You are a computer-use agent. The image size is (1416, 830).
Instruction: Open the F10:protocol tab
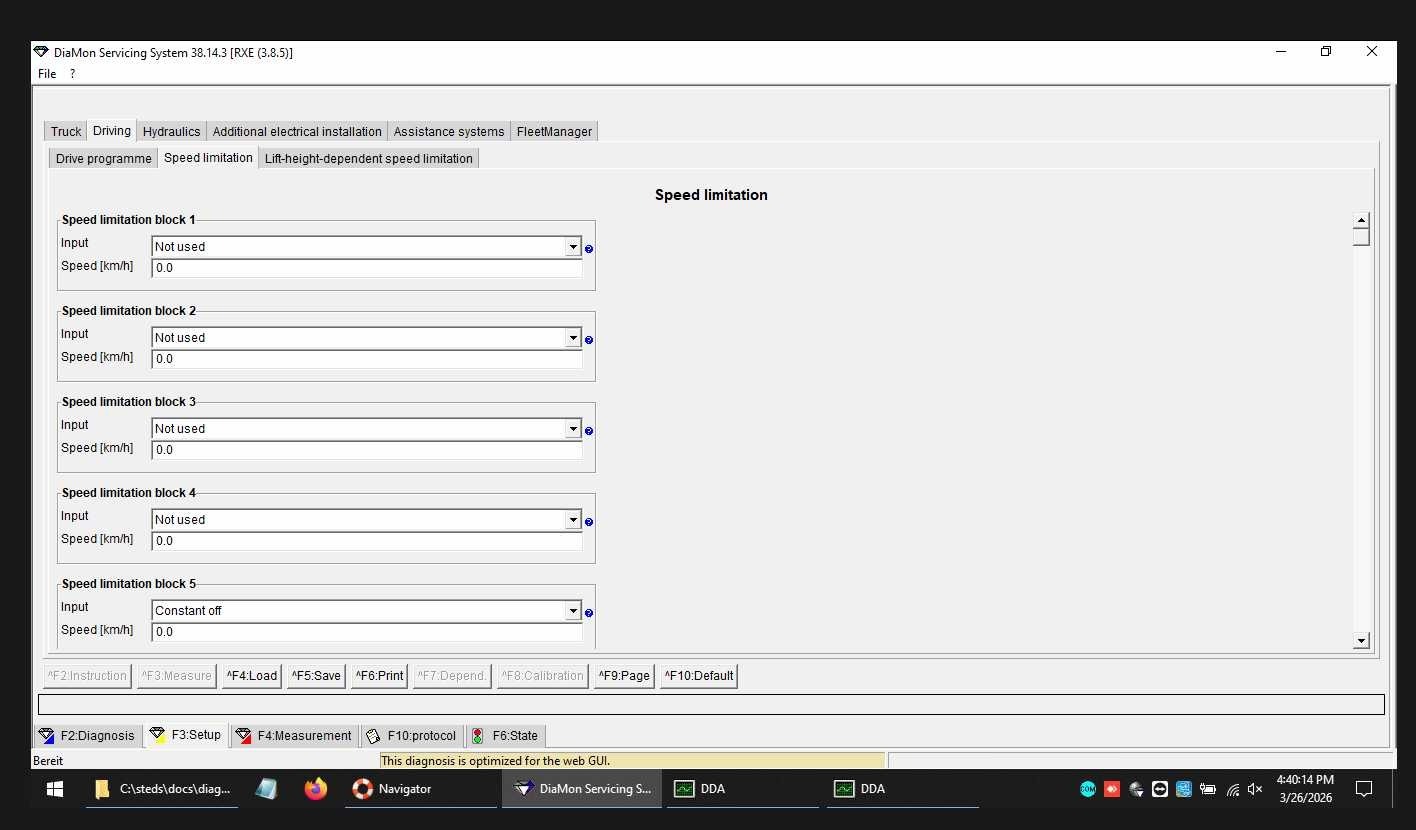click(x=412, y=736)
